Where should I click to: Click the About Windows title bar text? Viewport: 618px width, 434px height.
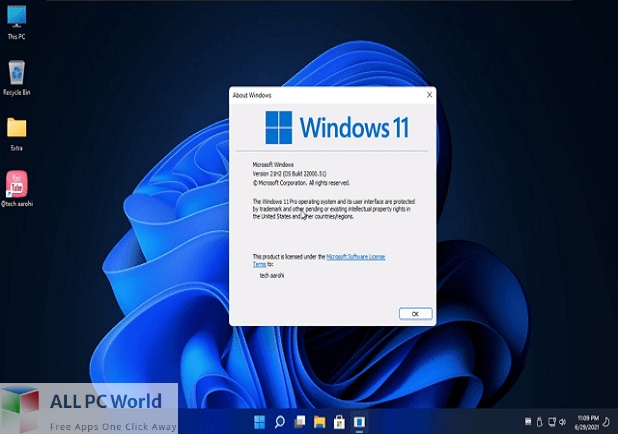pos(252,95)
